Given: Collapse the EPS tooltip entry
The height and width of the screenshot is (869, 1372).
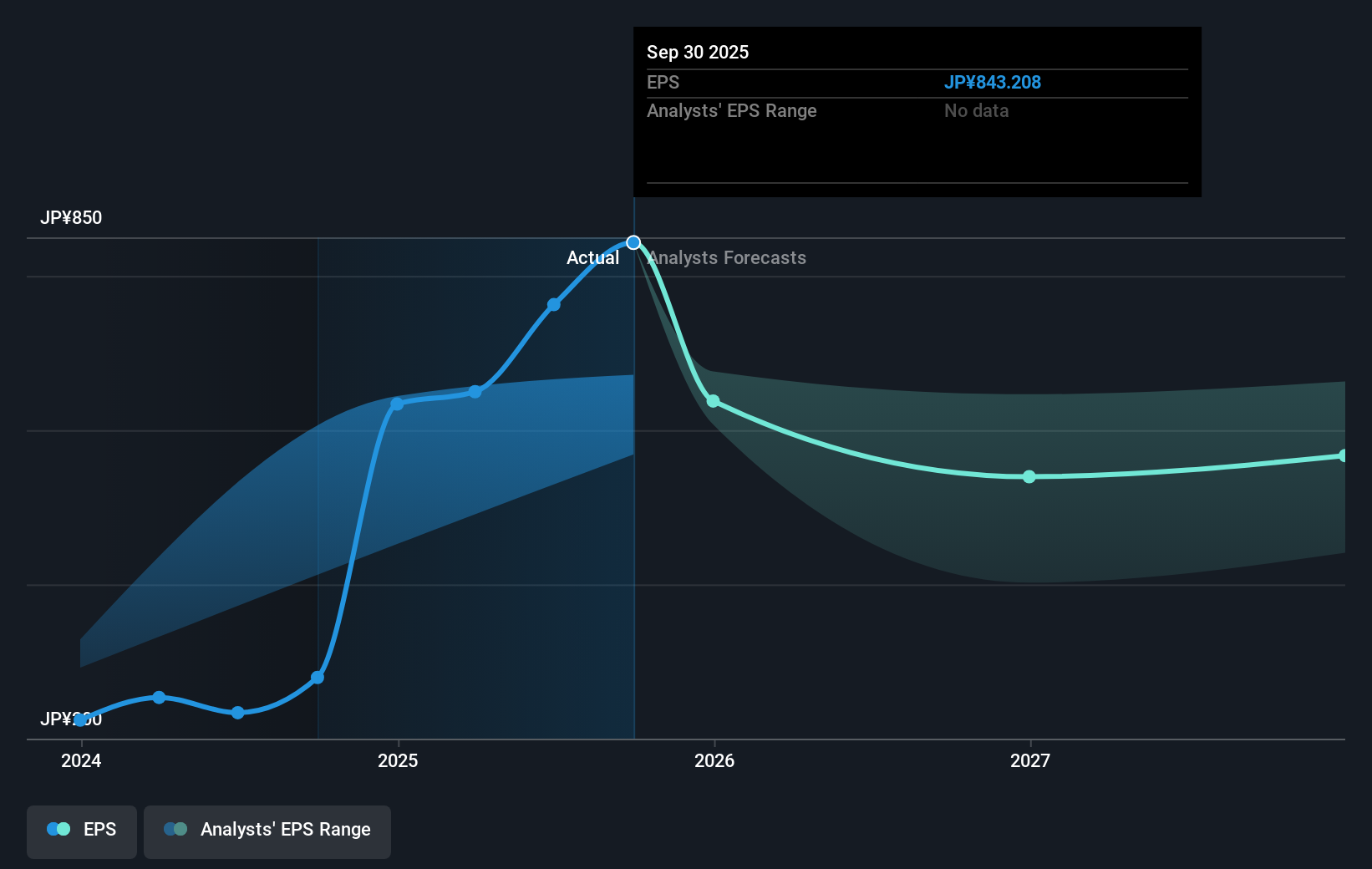Looking at the screenshot, I should pos(663,83).
